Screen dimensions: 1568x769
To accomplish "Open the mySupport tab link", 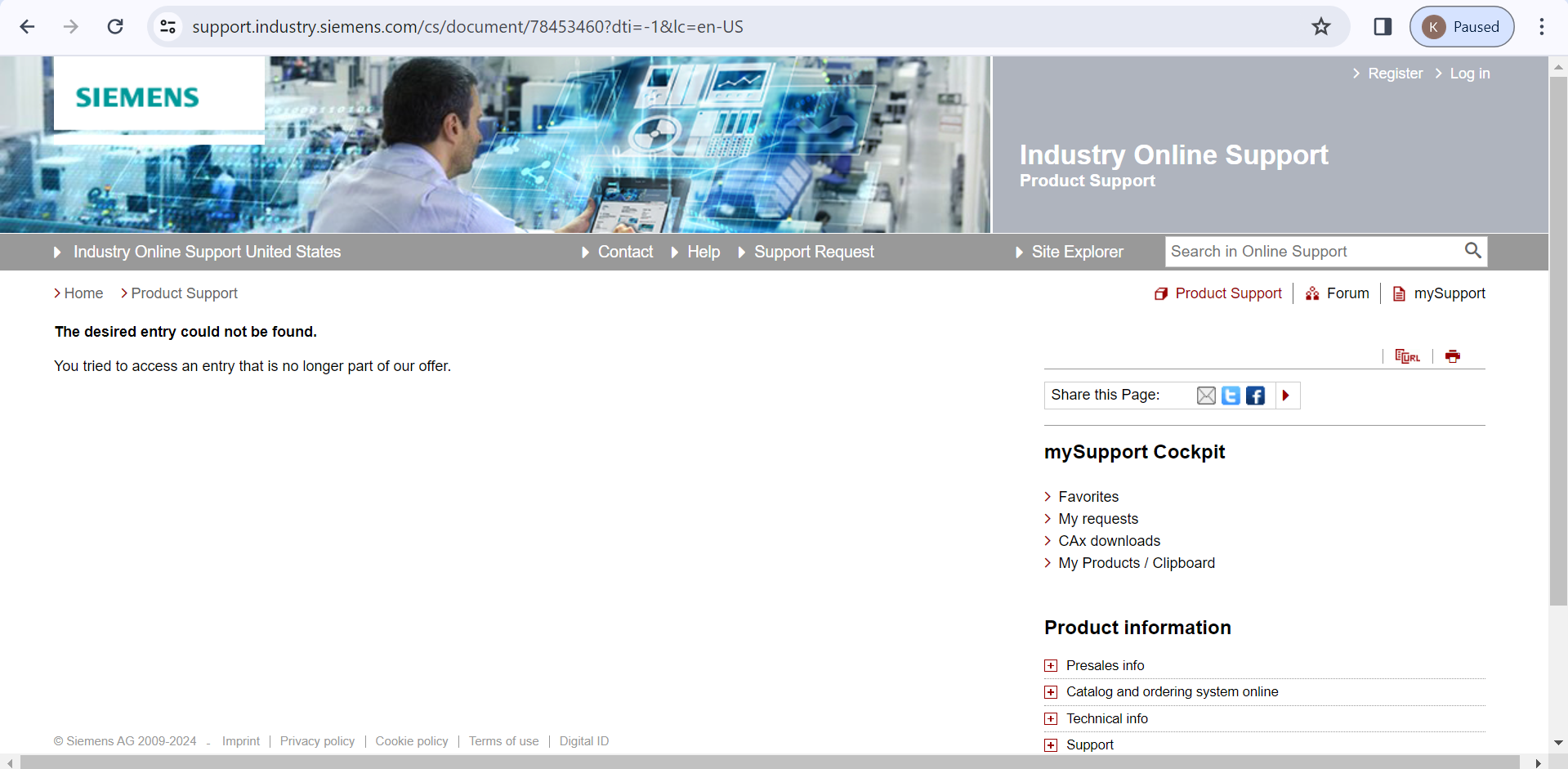I will [x=1450, y=293].
